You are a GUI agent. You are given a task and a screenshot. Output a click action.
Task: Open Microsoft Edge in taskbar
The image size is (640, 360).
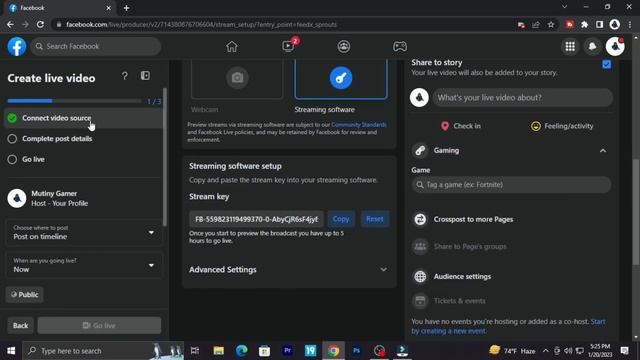242,351
